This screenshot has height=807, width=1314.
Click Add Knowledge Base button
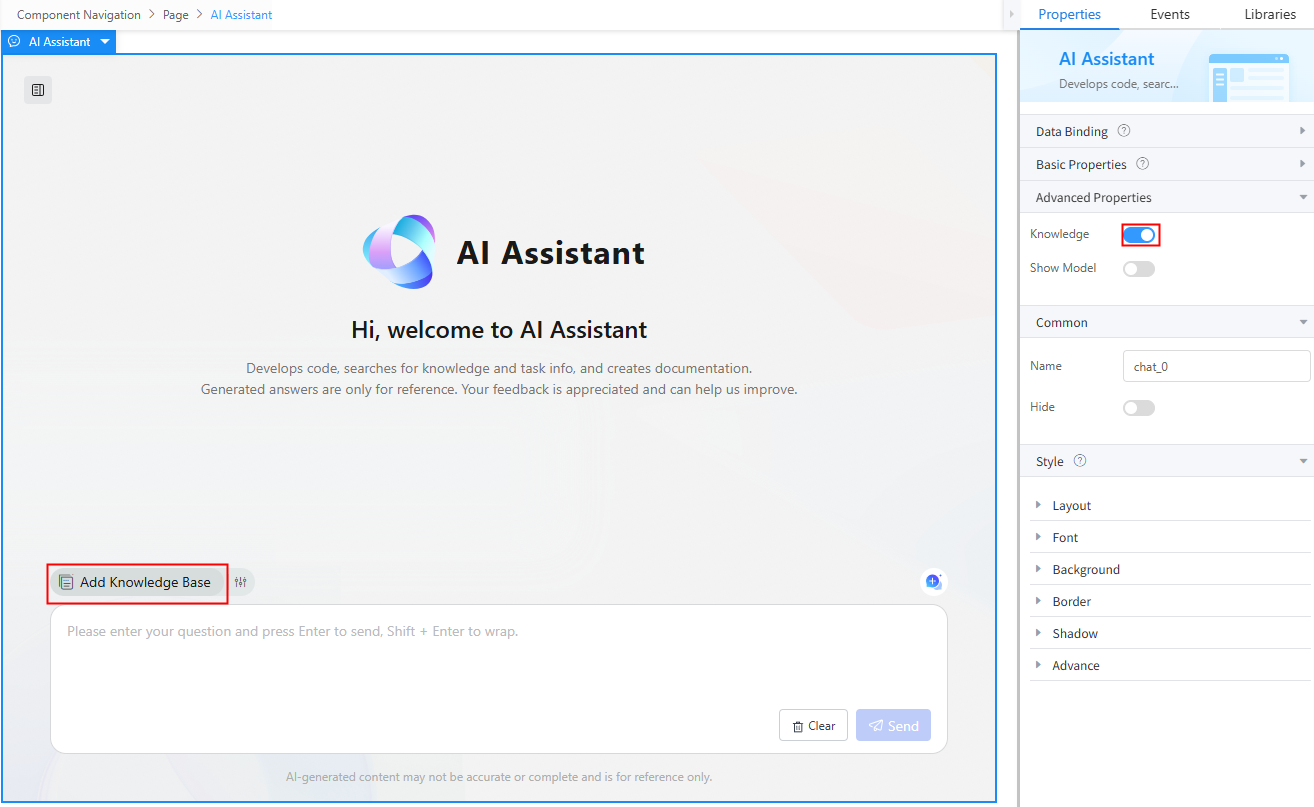tap(136, 582)
